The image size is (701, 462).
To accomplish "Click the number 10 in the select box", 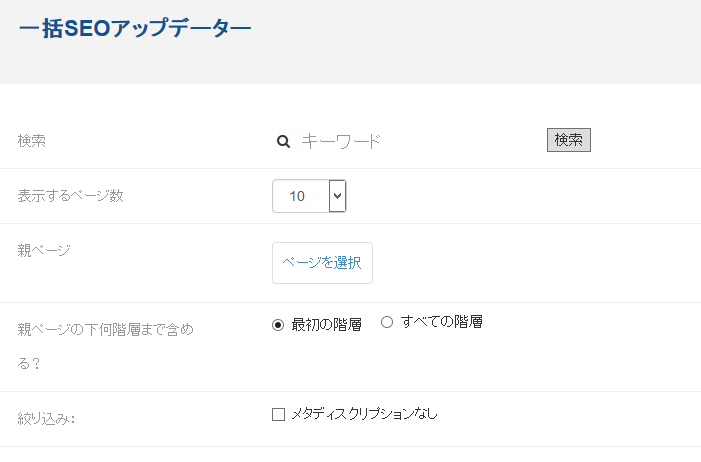I will click(297, 196).
